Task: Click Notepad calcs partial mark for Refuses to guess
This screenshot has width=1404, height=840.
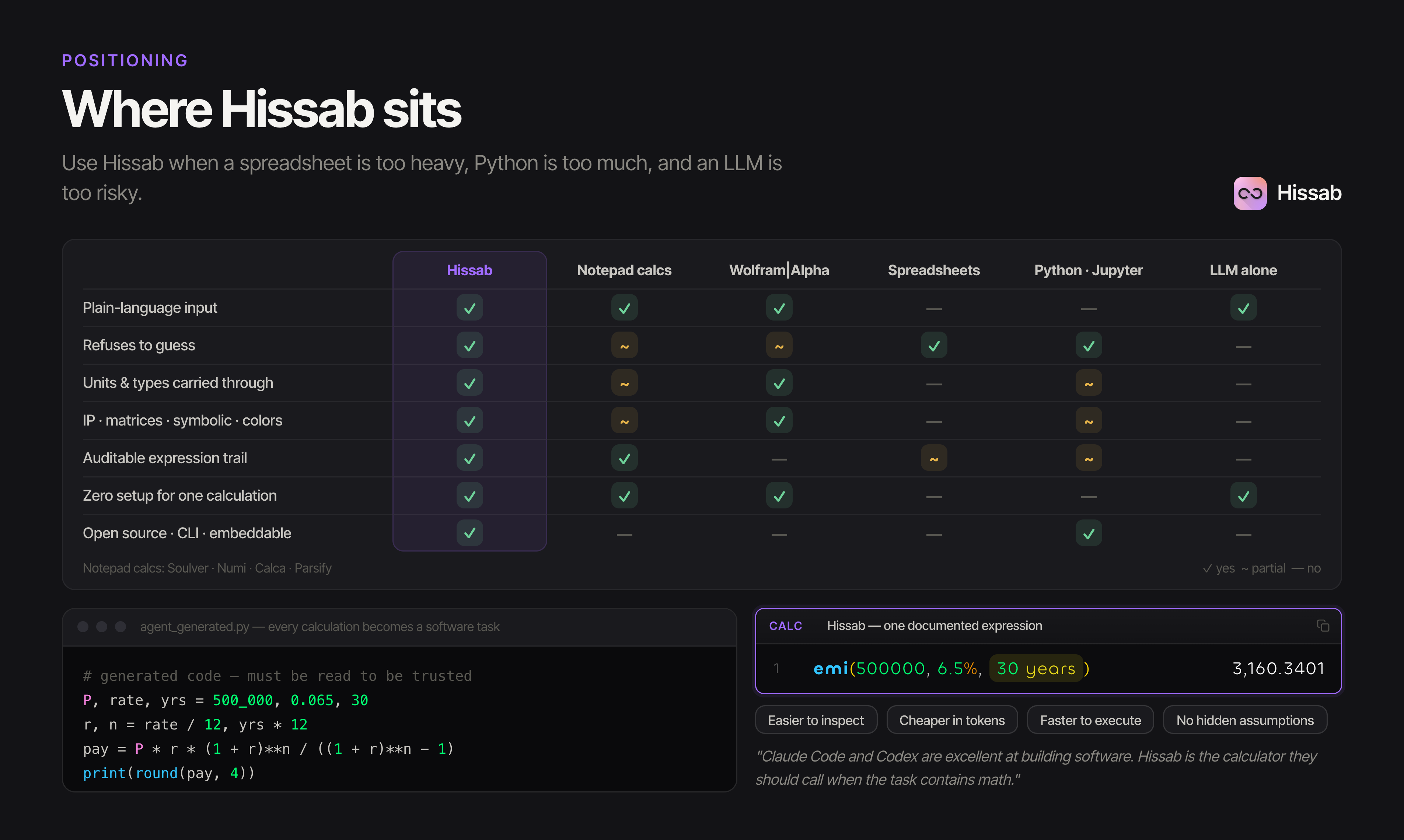Action: point(625,345)
